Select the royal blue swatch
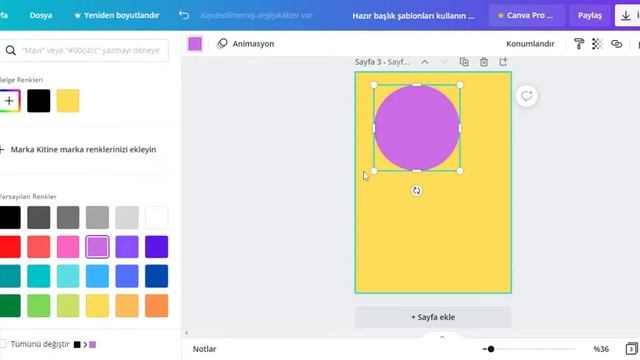The image size is (640, 360). coord(127,276)
